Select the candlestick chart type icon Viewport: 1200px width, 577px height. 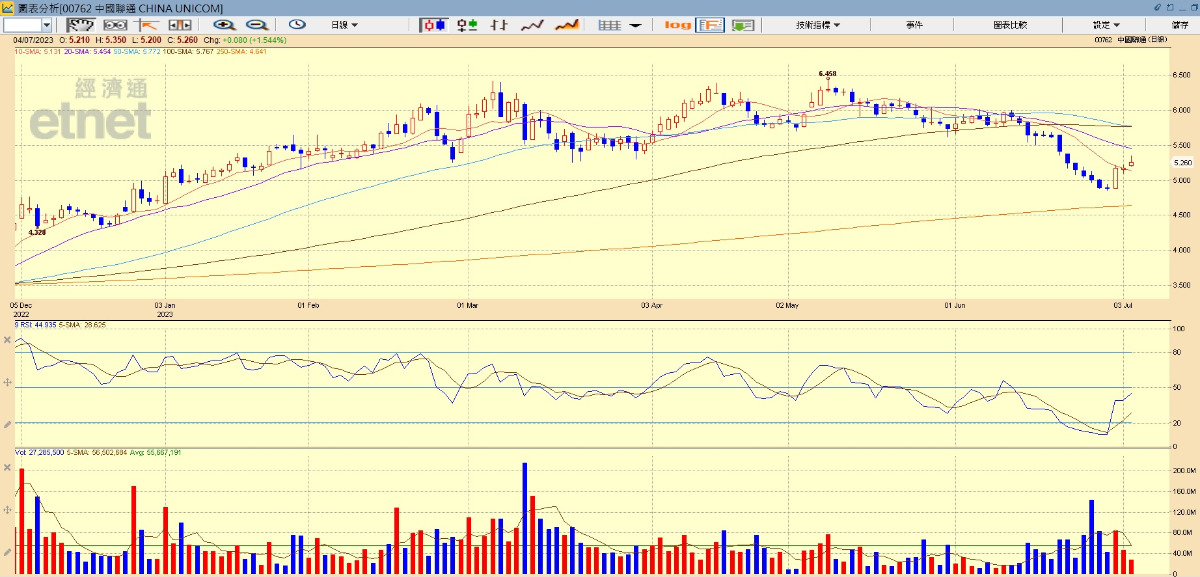point(433,24)
